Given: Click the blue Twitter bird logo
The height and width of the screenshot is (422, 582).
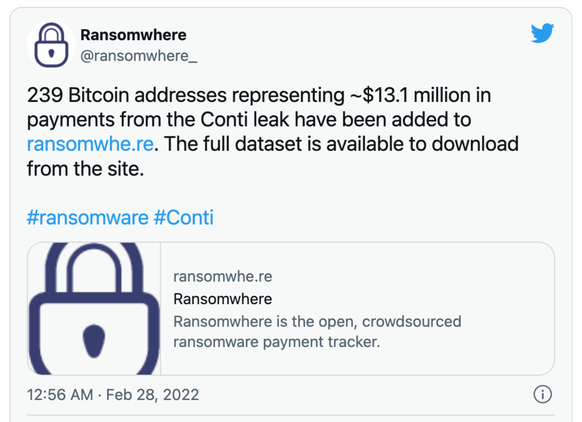Looking at the screenshot, I should click(542, 33).
